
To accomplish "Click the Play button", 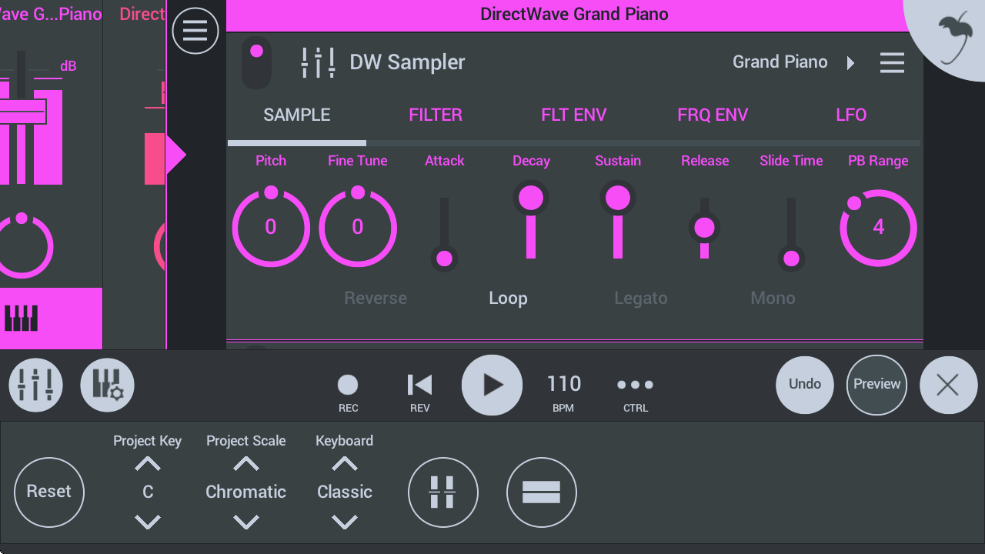I will pos(492,385).
